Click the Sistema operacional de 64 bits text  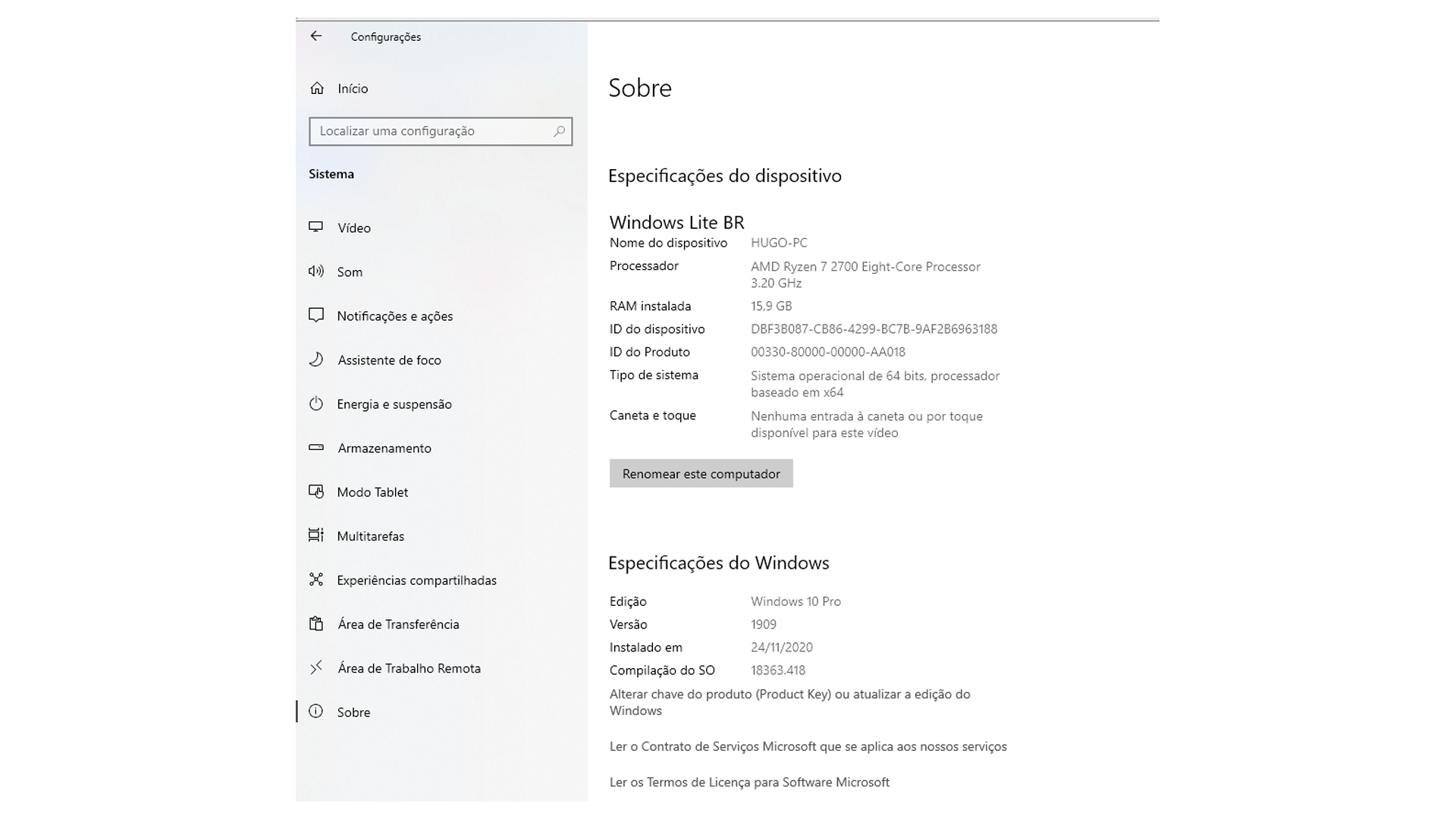click(x=875, y=384)
